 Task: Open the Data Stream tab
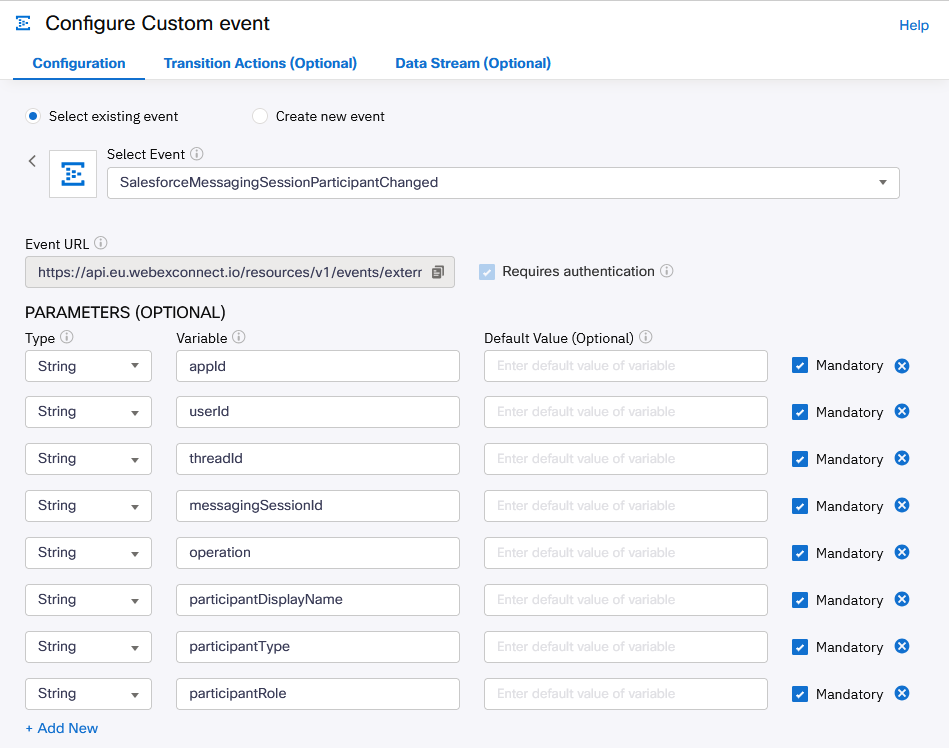(x=472, y=63)
